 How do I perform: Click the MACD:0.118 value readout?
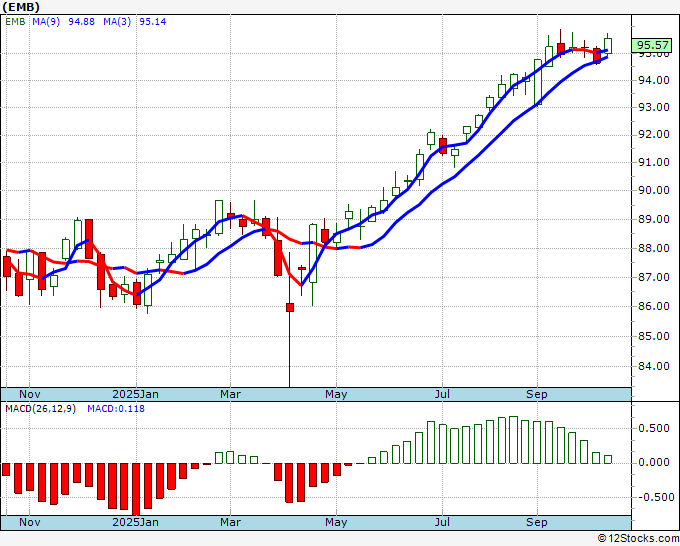point(116,409)
